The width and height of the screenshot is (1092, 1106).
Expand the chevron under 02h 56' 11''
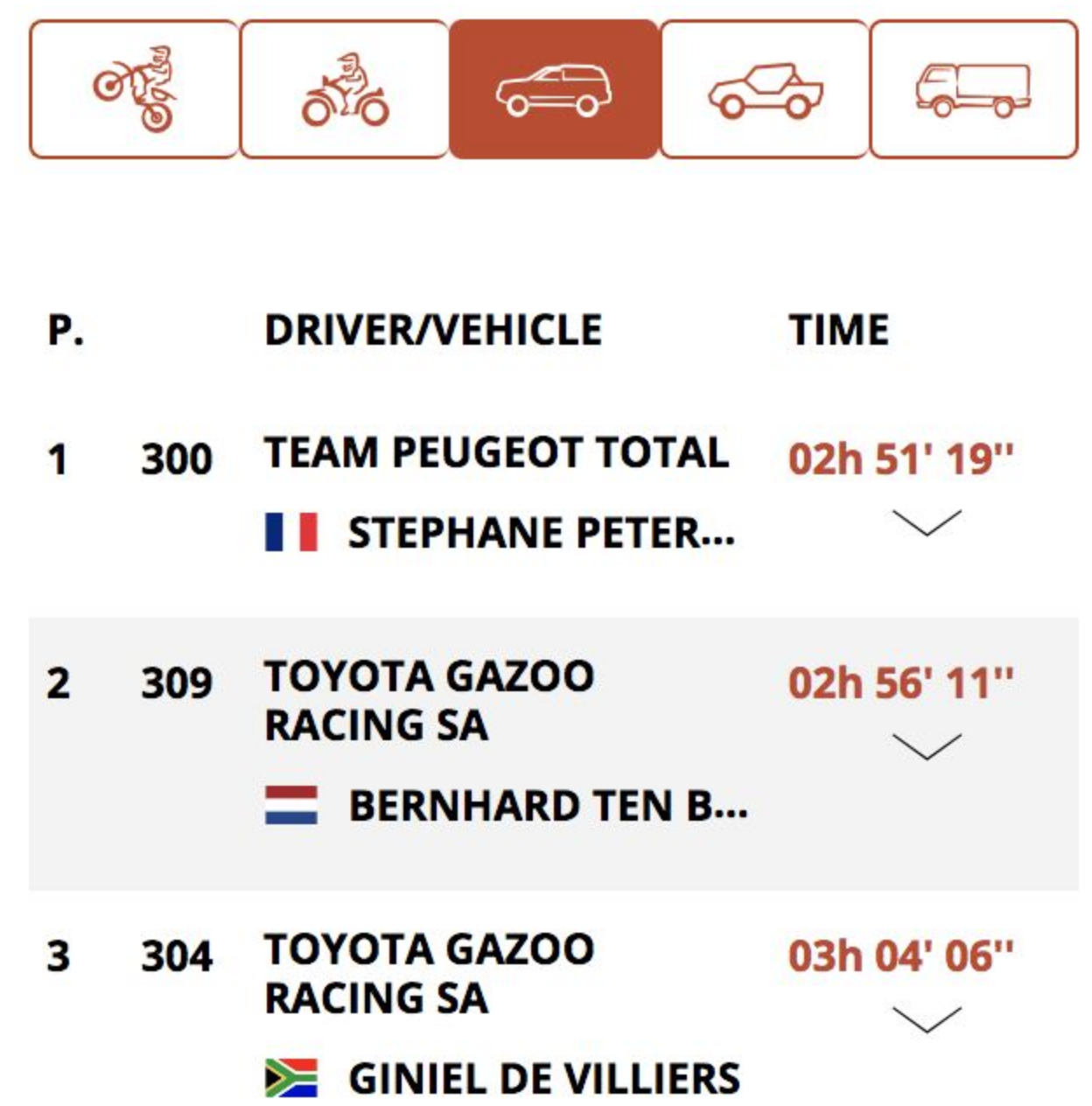click(927, 746)
